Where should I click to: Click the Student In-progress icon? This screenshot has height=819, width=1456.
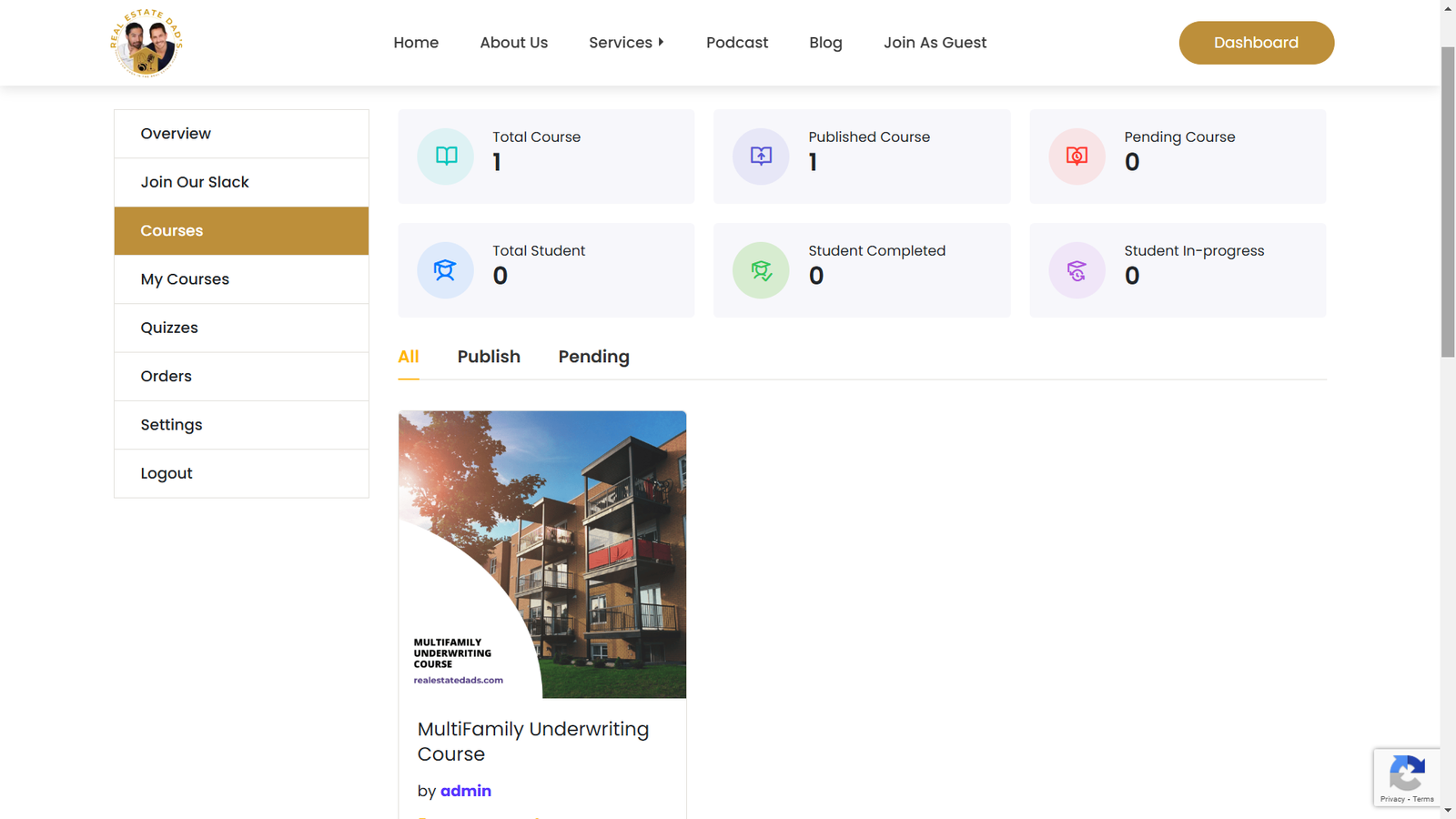tap(1077, 270)
